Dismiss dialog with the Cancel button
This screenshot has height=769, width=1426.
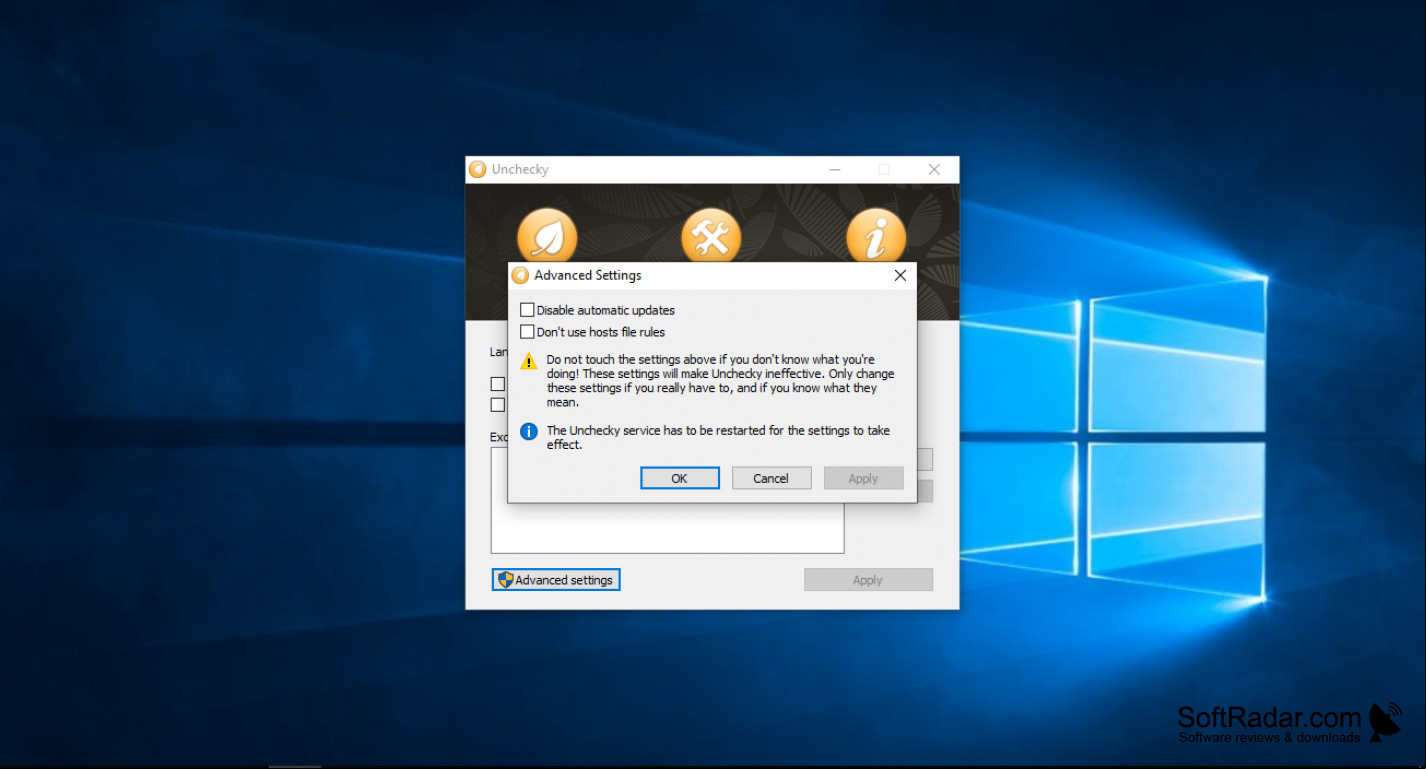pos(771,478)
